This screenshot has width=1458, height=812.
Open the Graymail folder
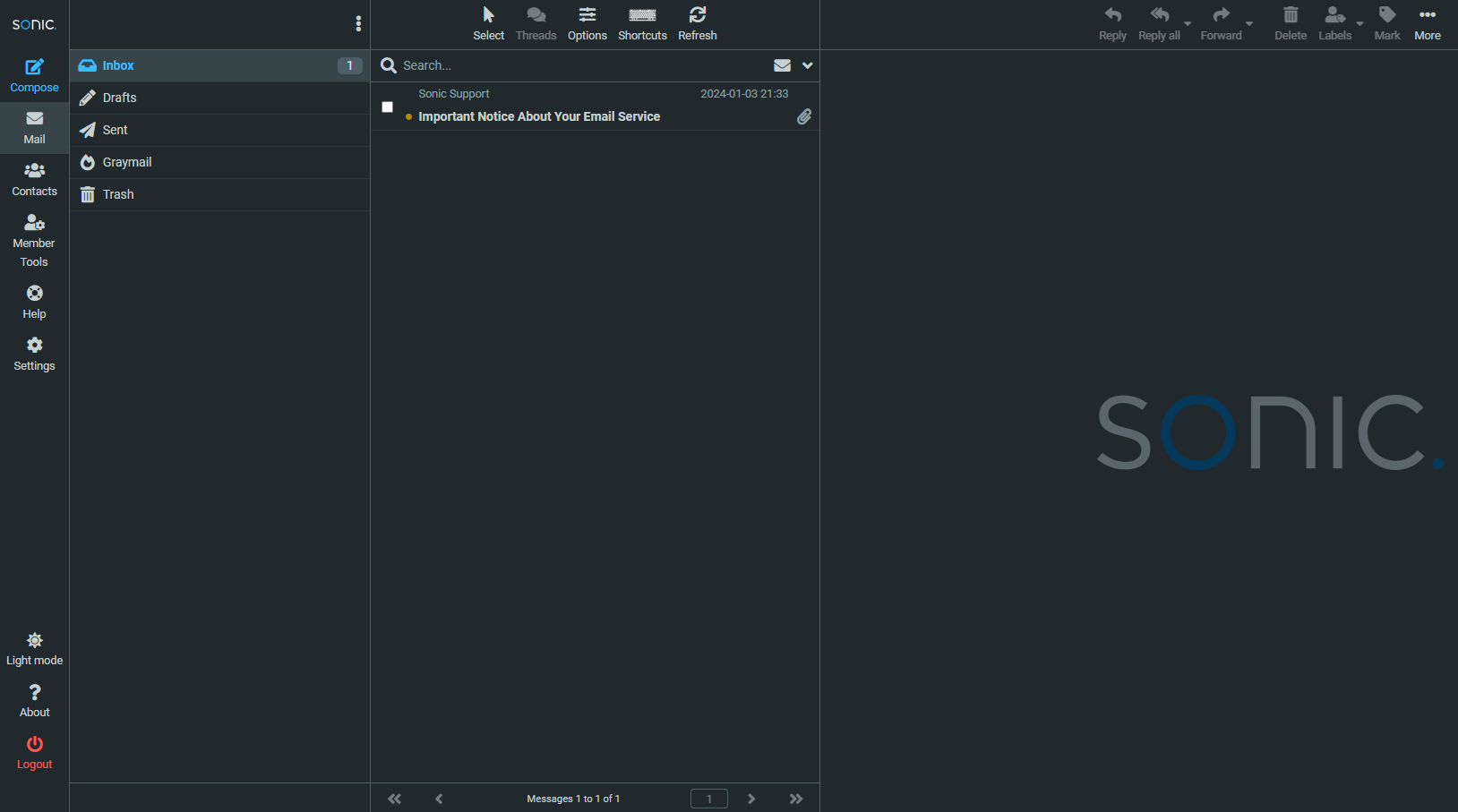219,162
